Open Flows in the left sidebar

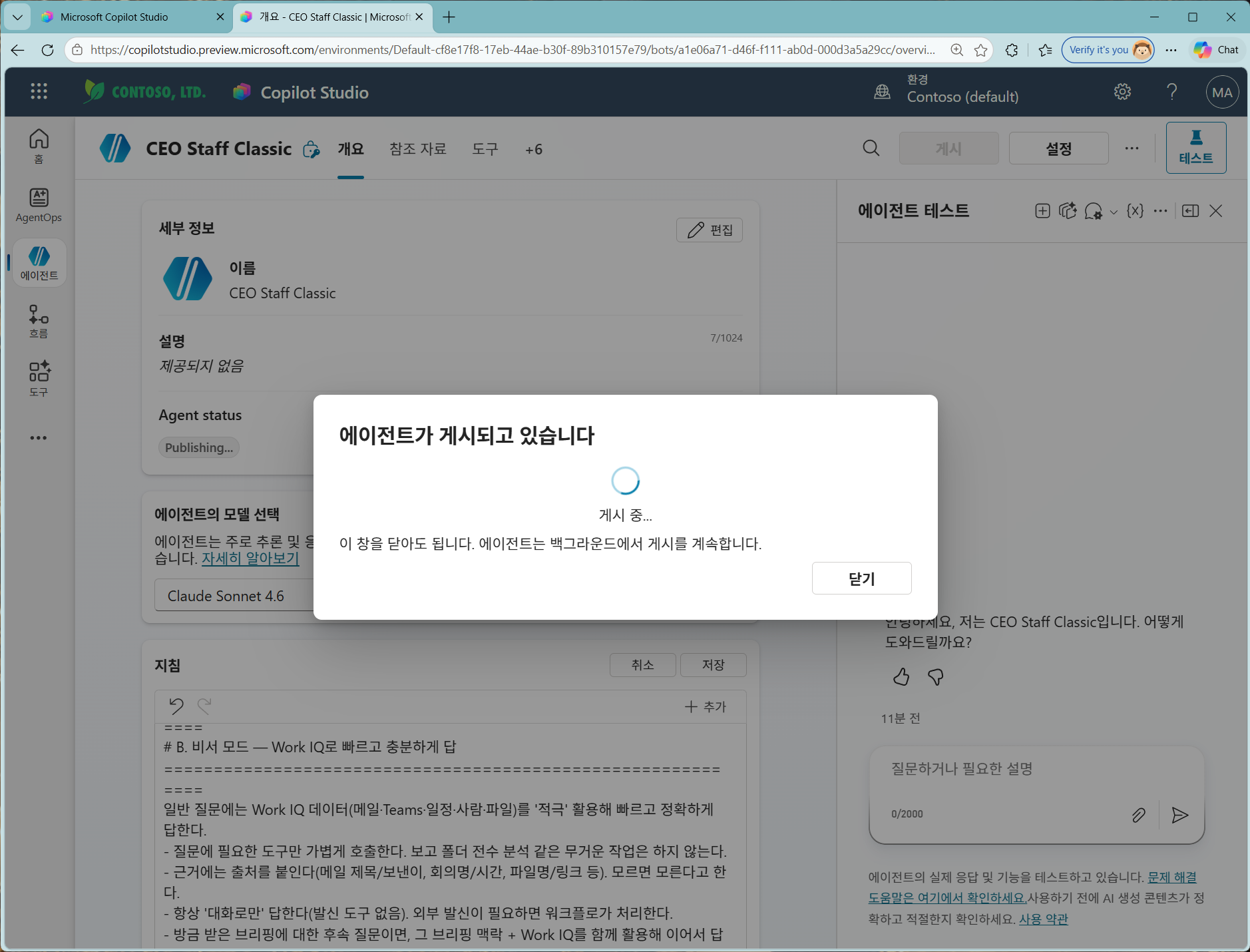39,322
